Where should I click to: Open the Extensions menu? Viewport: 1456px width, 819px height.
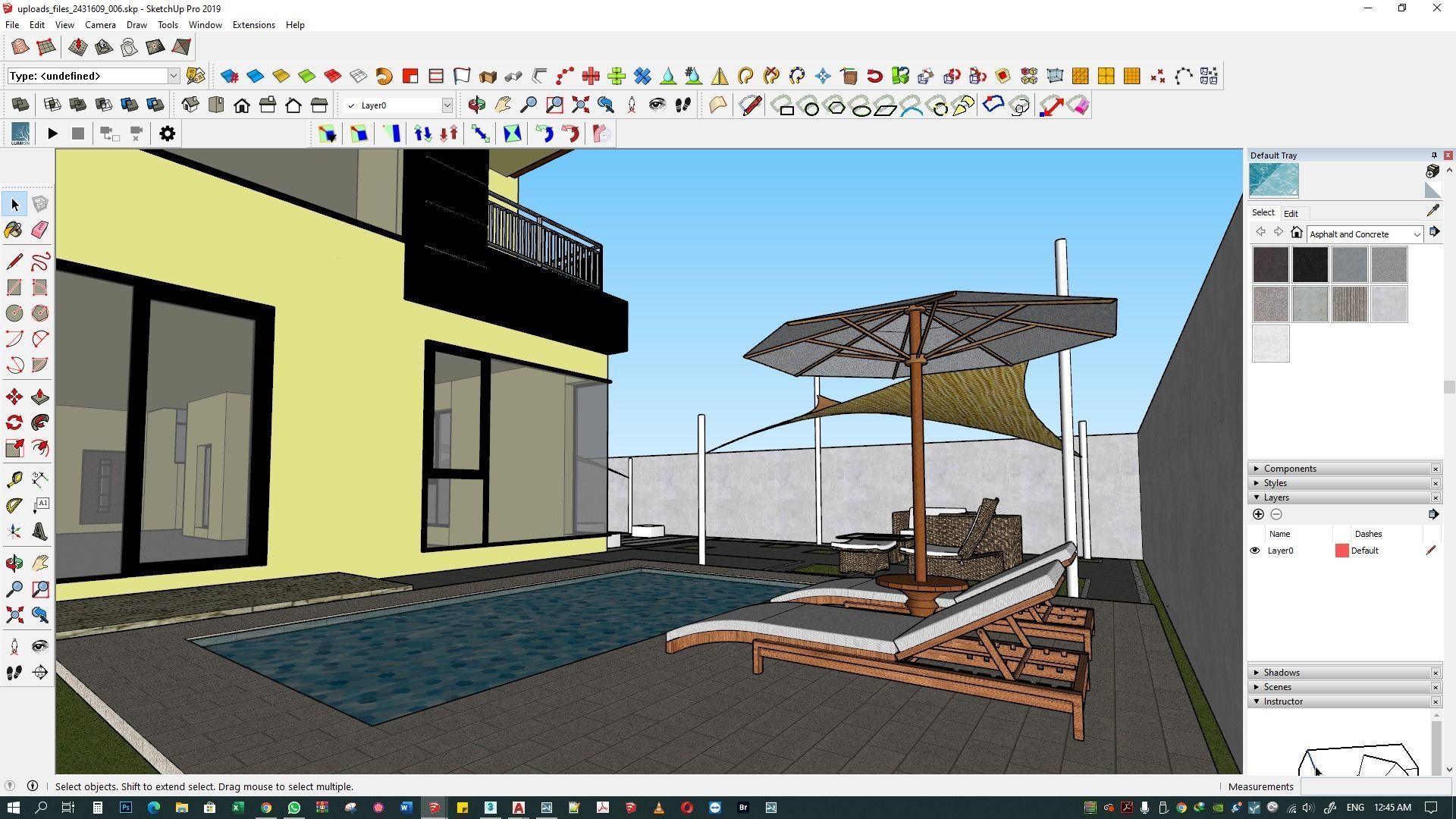pyautogui.click(x=253, y=24)
